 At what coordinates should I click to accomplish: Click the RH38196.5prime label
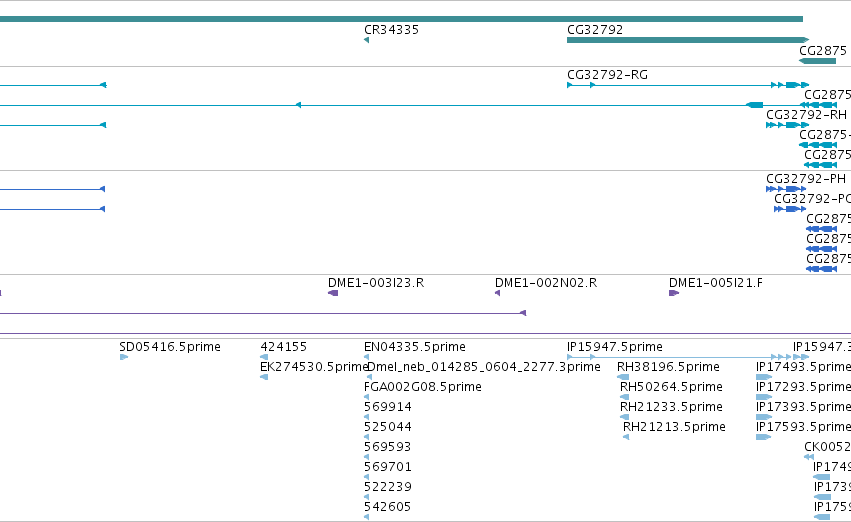click(669, 367)
